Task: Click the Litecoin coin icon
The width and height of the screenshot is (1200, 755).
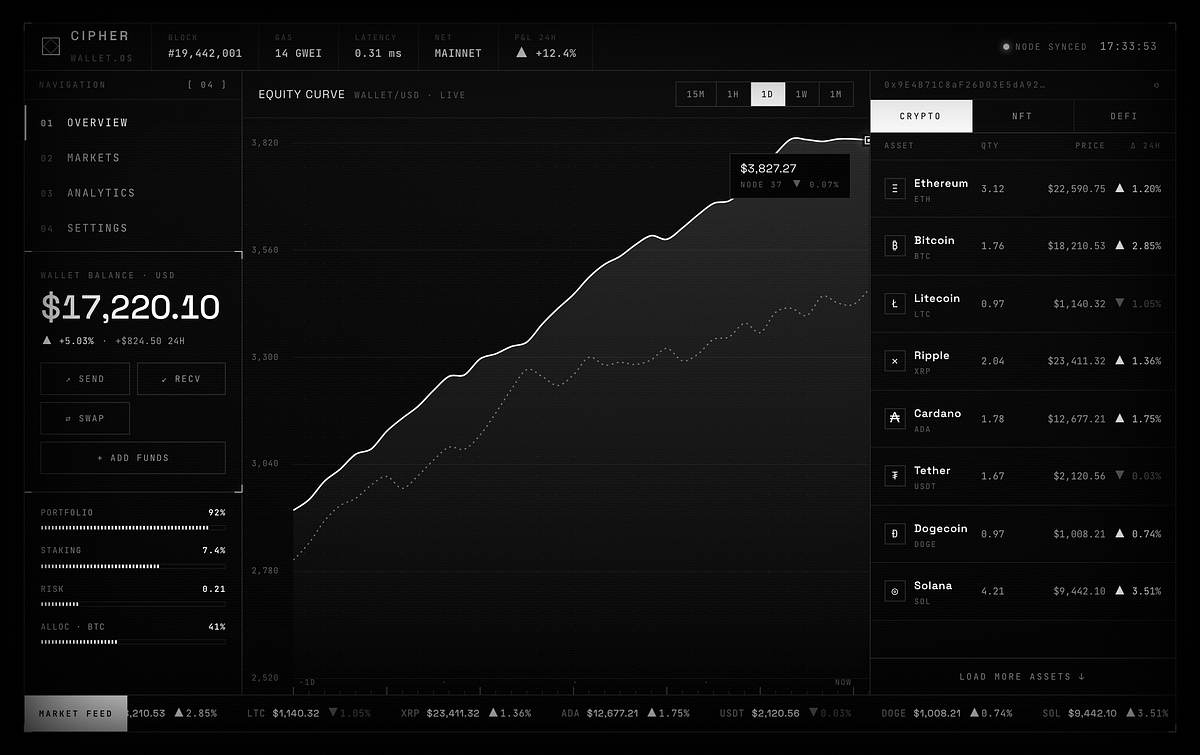Action: (x=895, y=303)
